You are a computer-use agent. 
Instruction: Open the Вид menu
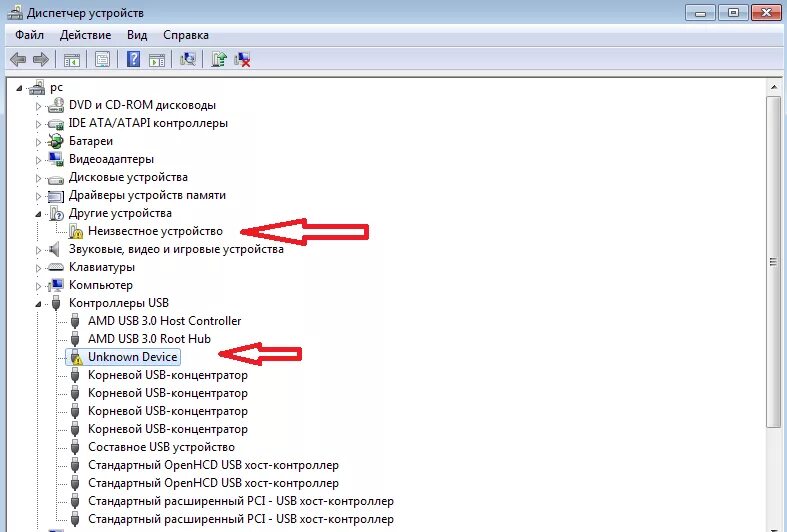137,35
